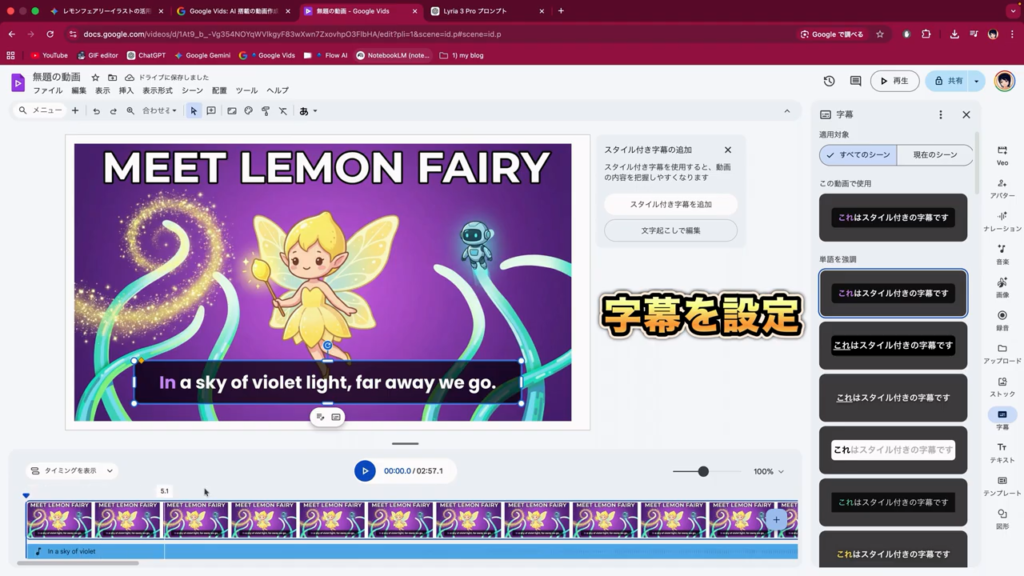This screenshot has width=1024, height=576.
Task: Open the シーン (Scene) menu
Action: click(191, 91)
